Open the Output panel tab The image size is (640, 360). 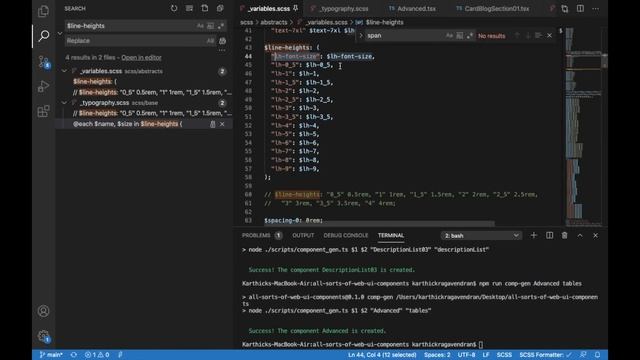[303, 236]
